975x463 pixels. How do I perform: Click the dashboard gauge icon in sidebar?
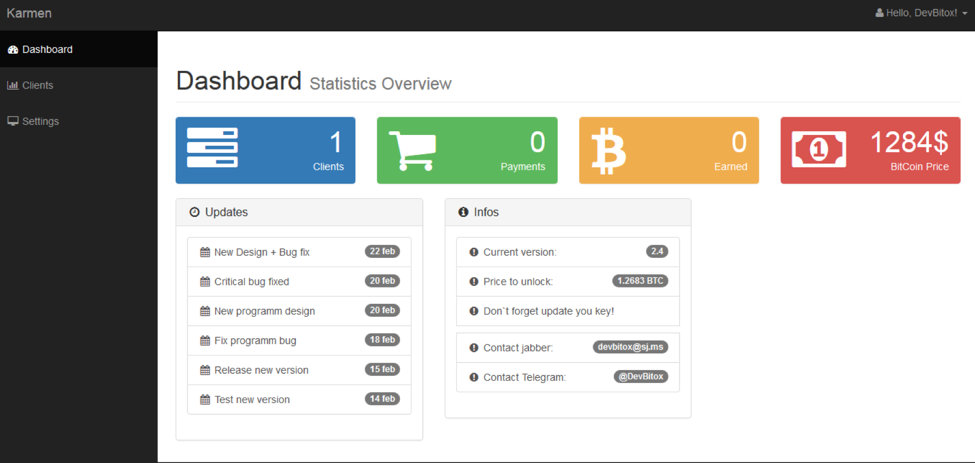13,50
